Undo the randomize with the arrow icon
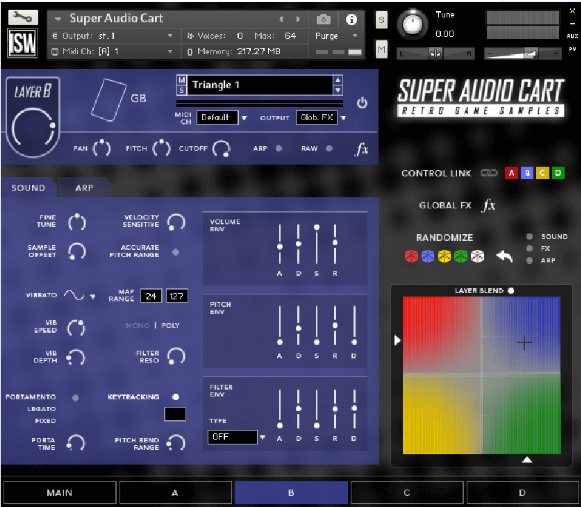The height and width of the screenshot is (507, 581). [504, 256]
